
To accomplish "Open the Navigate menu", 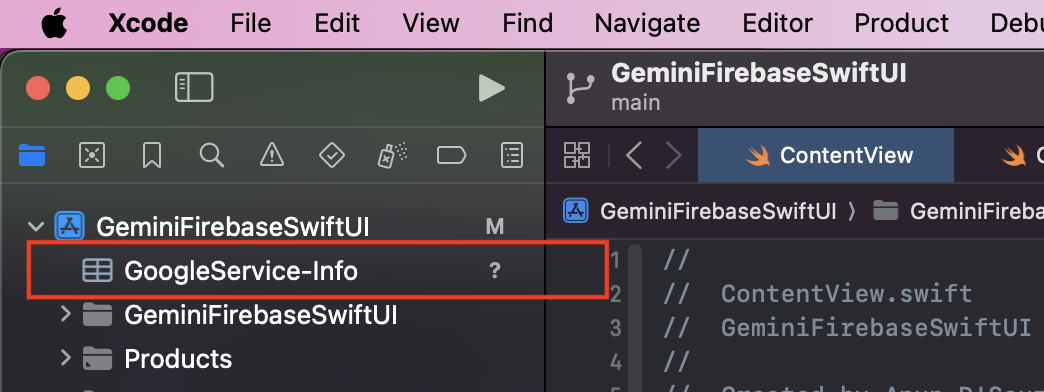I will click(647, 23).
